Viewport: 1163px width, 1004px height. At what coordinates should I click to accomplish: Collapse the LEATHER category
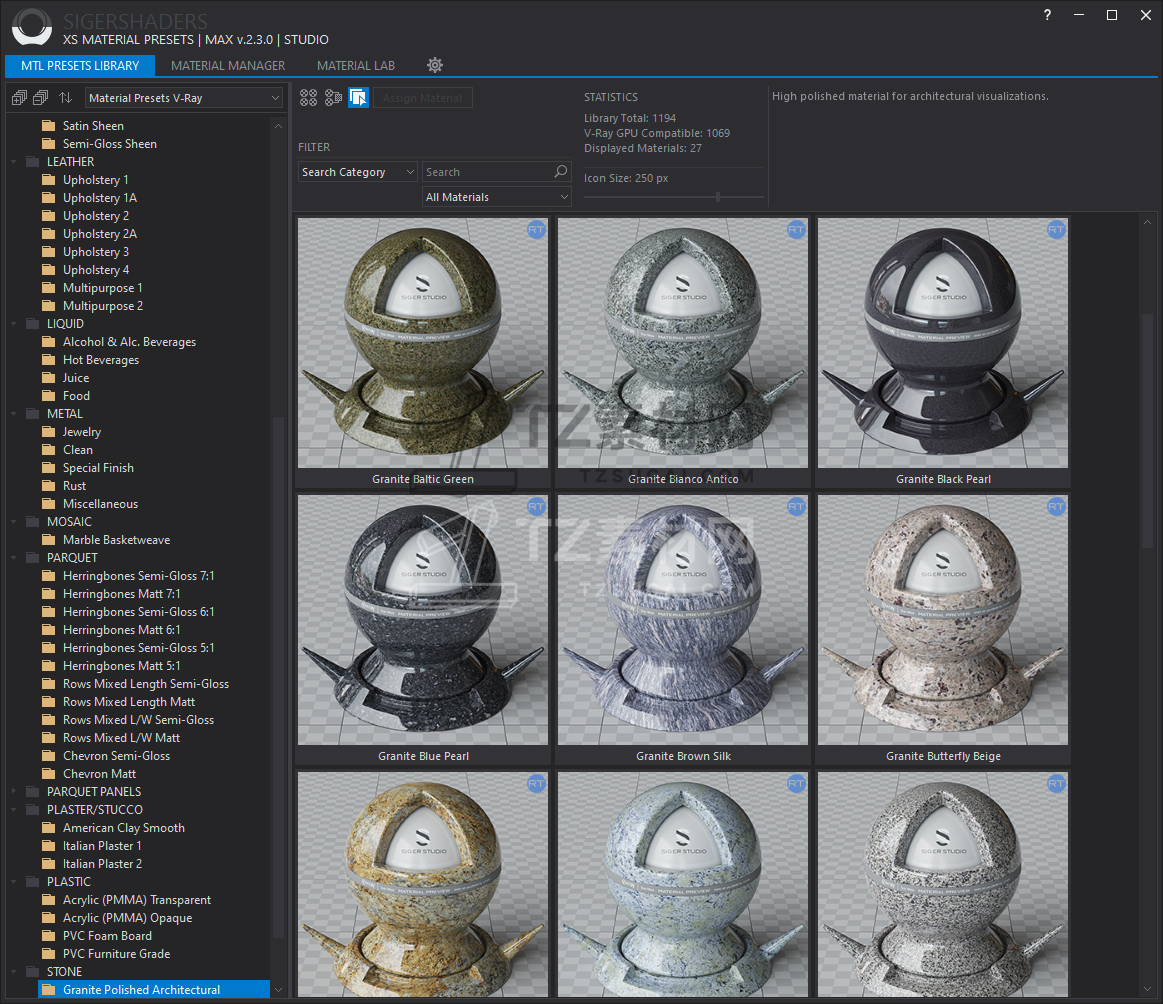13,162
